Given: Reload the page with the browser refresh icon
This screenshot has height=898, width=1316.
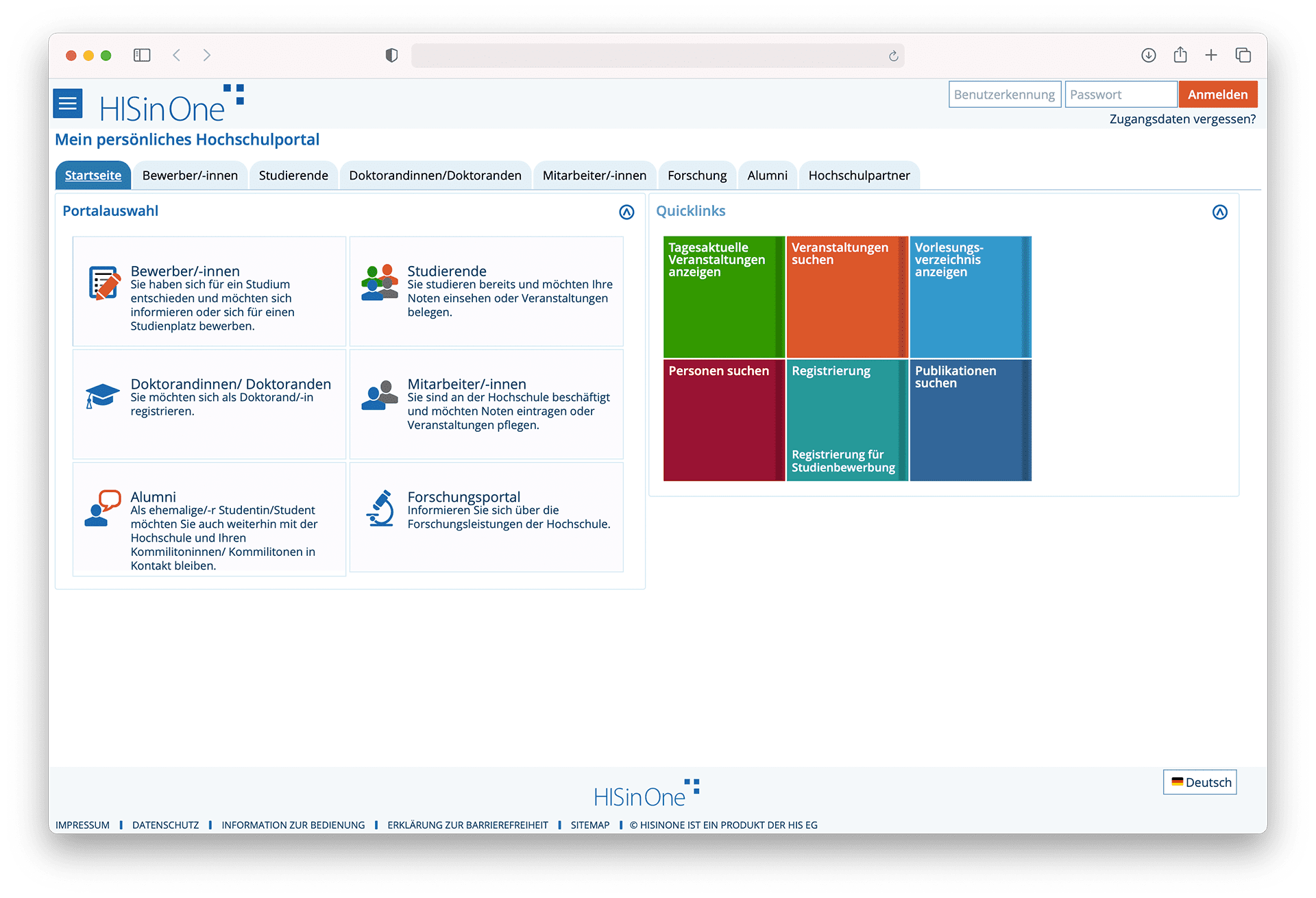Looking at the screenshot, I should (892, 56).
